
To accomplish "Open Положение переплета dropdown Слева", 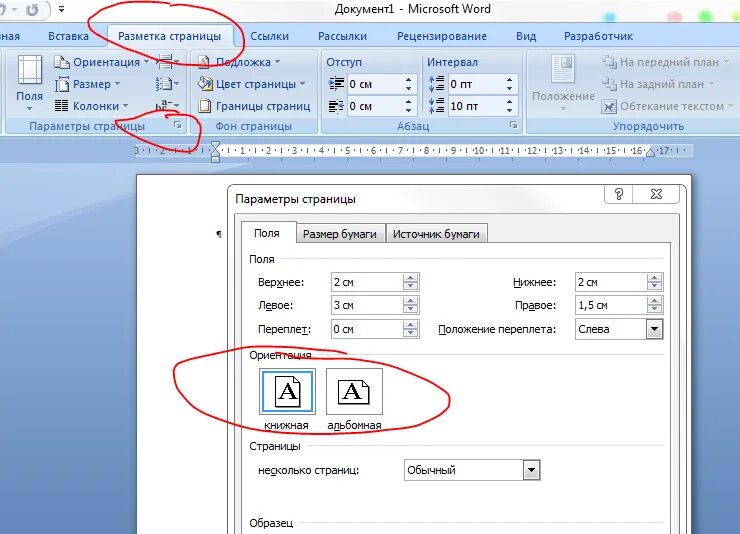I will pyautogui.click(x=619, y=329).
